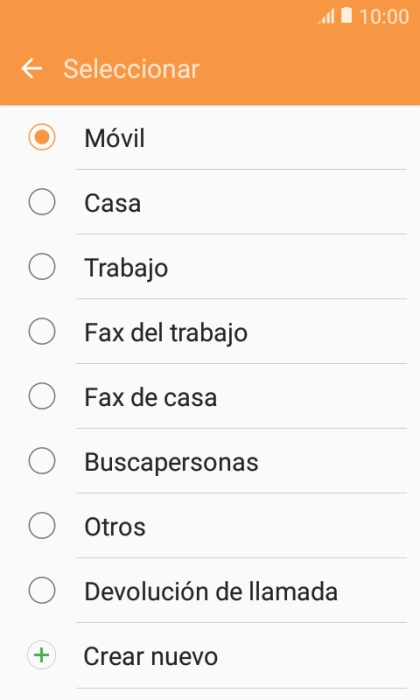The width and height of the screenshot is (420, 700).
Task: Tap the back arrow icon
Action: point(32,69)
